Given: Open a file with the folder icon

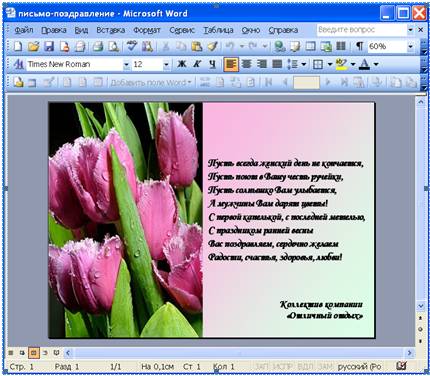Looking at the screenshot, I should (x=33, y=46).
